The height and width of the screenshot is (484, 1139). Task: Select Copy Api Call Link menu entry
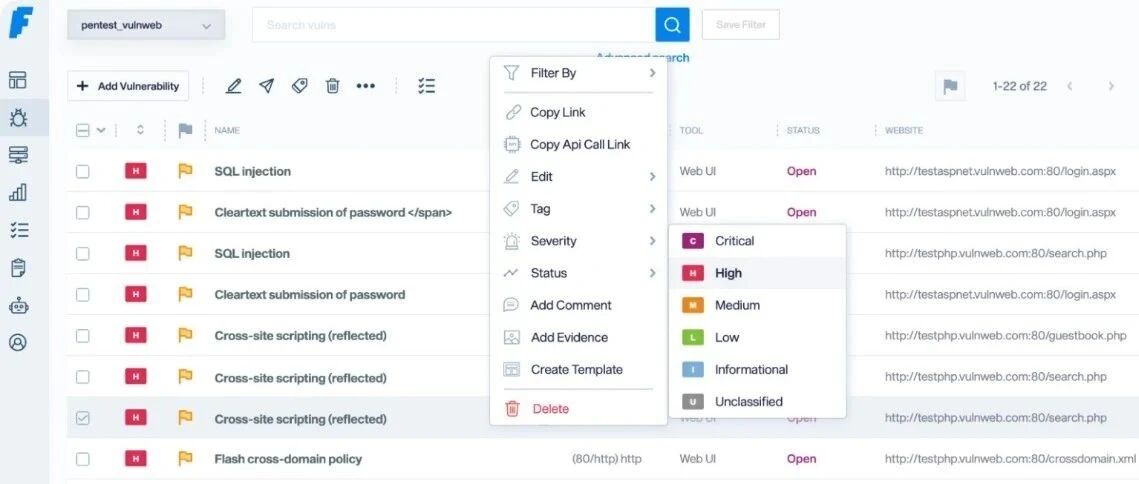tap(578, 145)
